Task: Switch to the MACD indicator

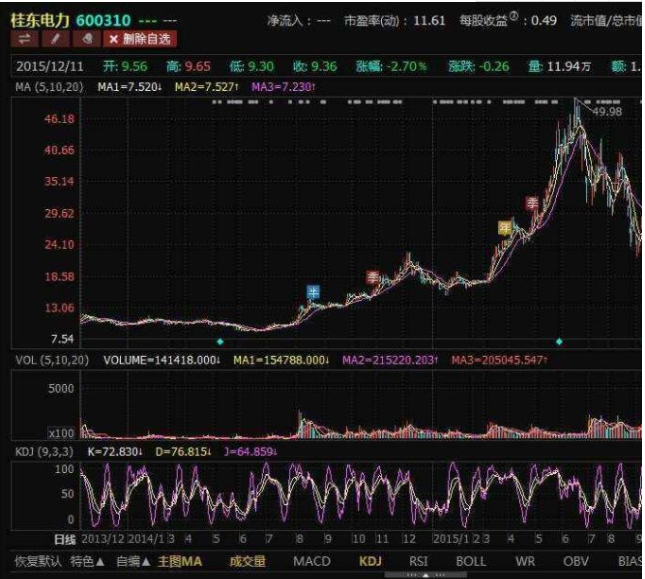Action: point(312,561)
